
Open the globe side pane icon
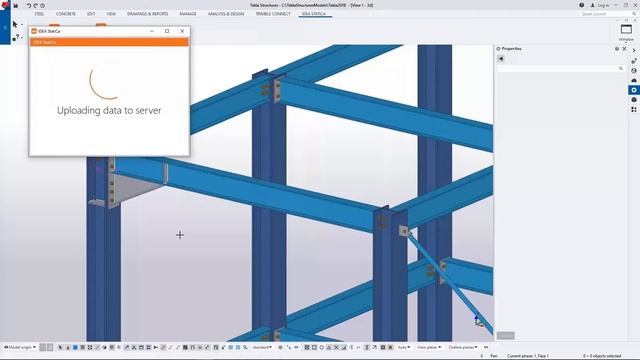[634, 71]
